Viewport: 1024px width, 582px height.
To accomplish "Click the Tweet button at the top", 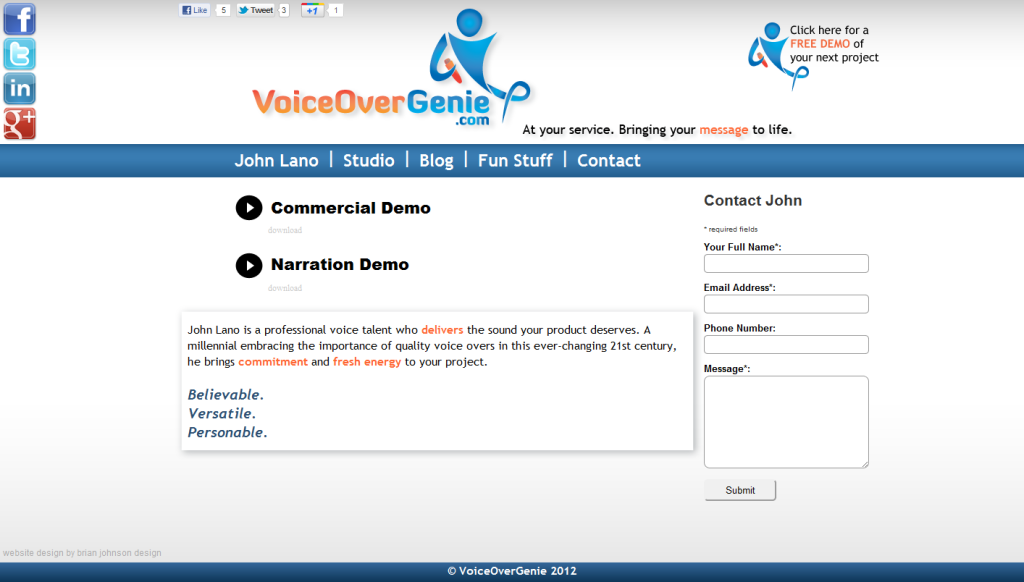I will click(254, 10).
